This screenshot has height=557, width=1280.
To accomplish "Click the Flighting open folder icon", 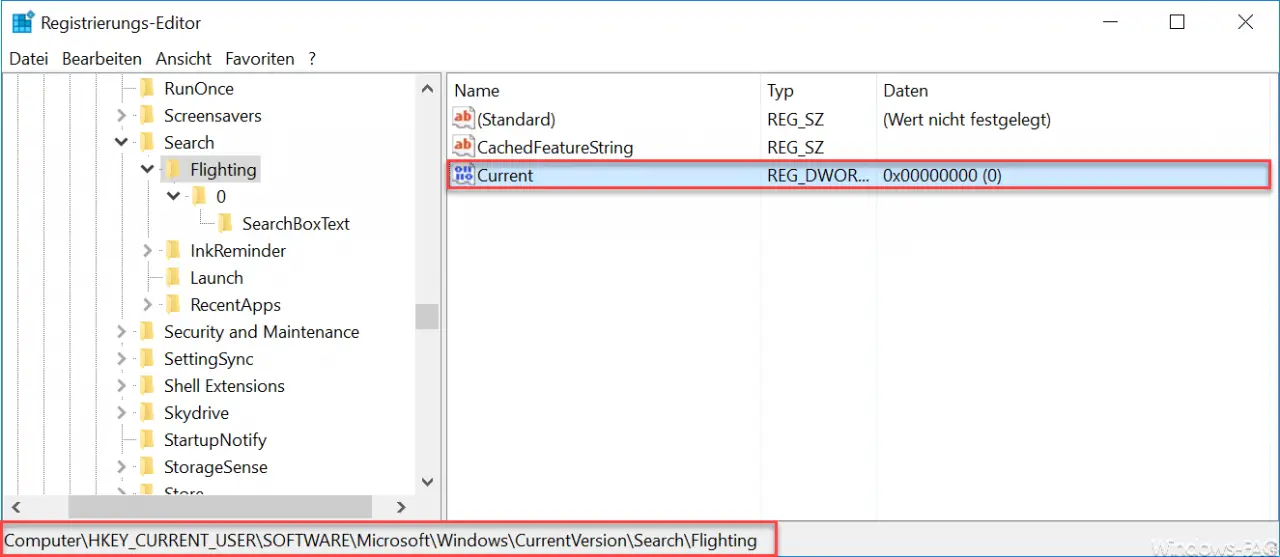I will point(173,169).
